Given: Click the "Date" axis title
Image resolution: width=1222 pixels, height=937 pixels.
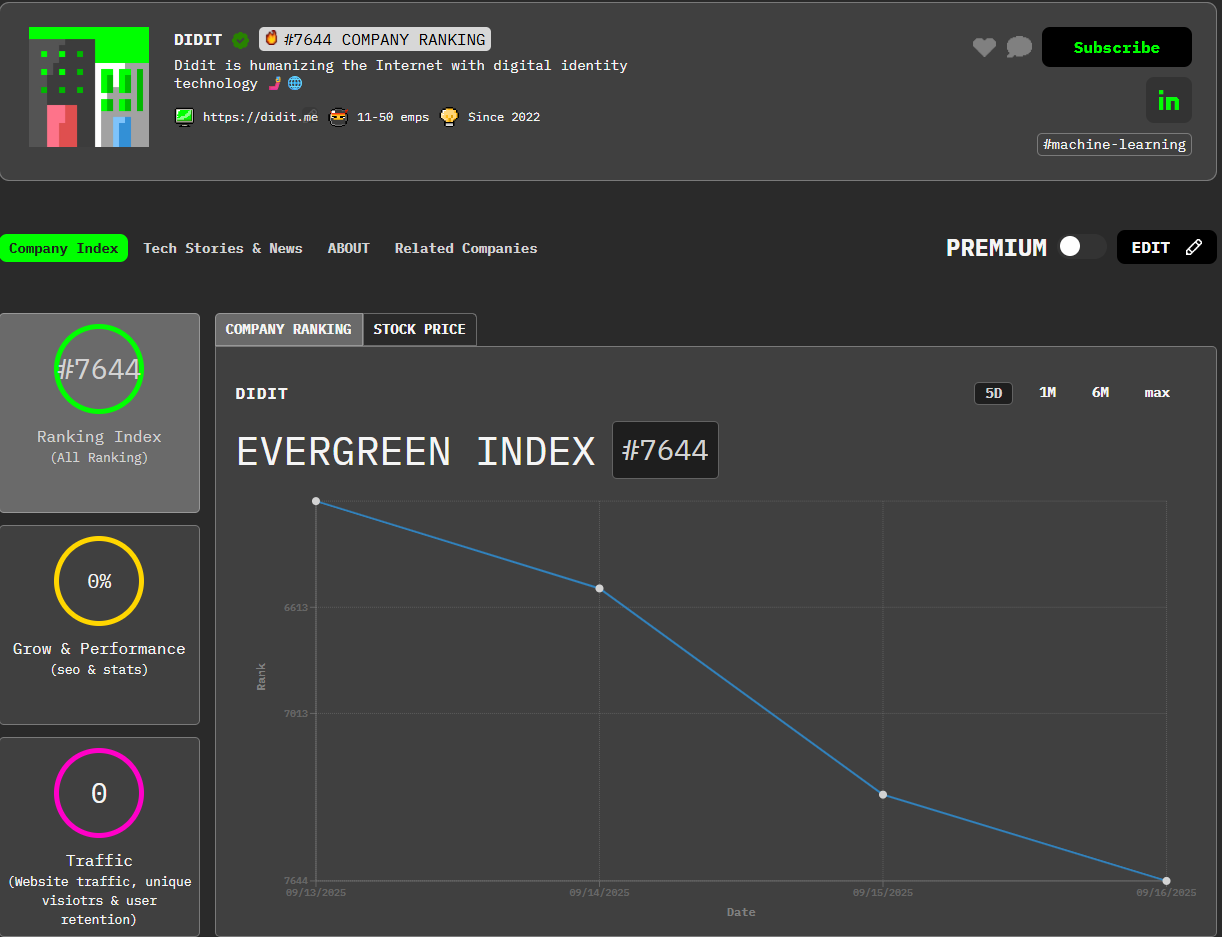Looking at the screenshot, I should pyautogui.click(x=741, y=912).
